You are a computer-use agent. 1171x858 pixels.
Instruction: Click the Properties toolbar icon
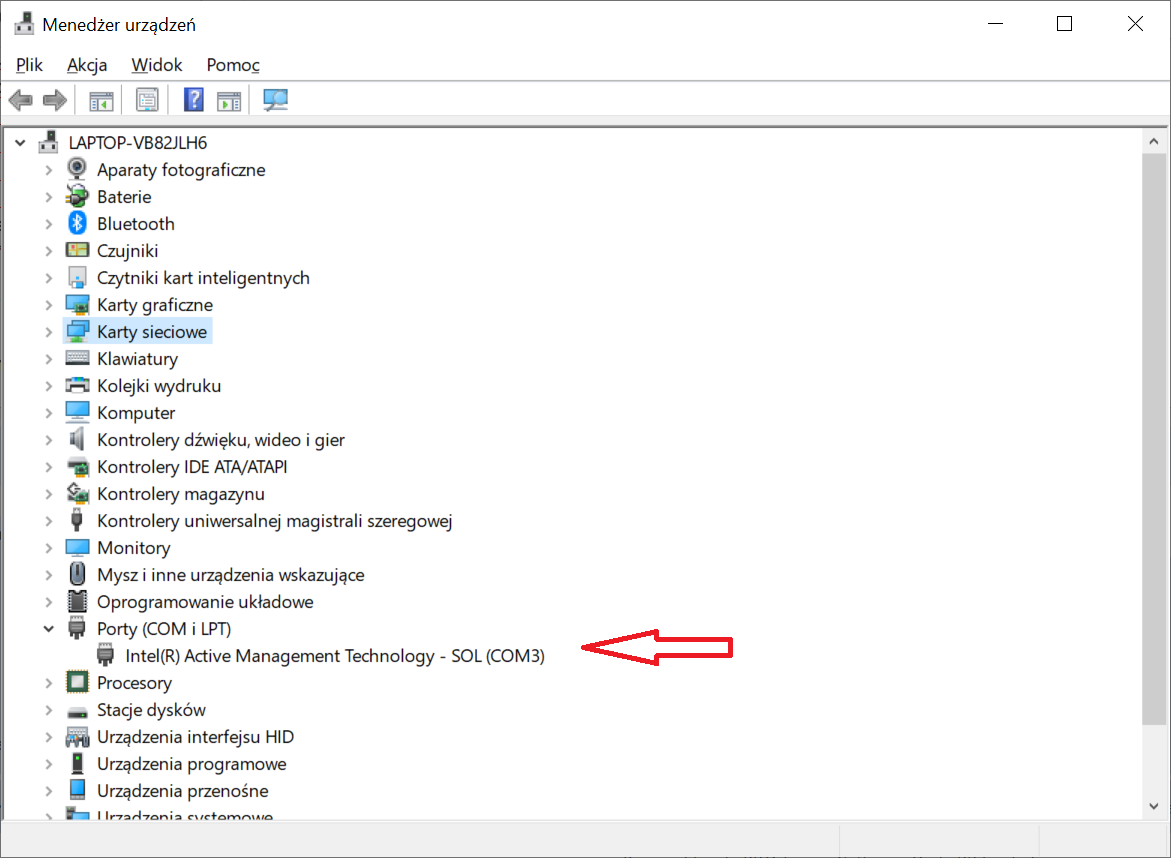pos(147,100)
